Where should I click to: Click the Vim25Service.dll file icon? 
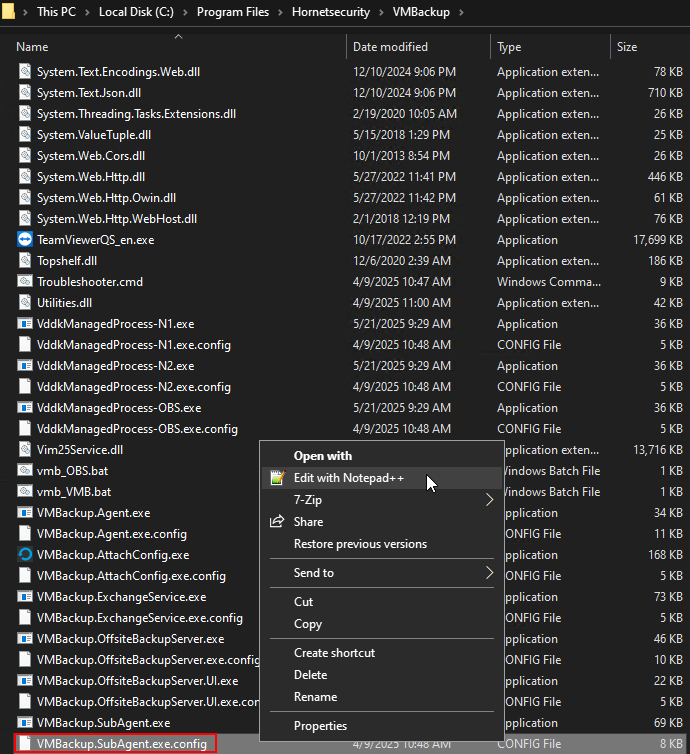click(x=25, y=450)
